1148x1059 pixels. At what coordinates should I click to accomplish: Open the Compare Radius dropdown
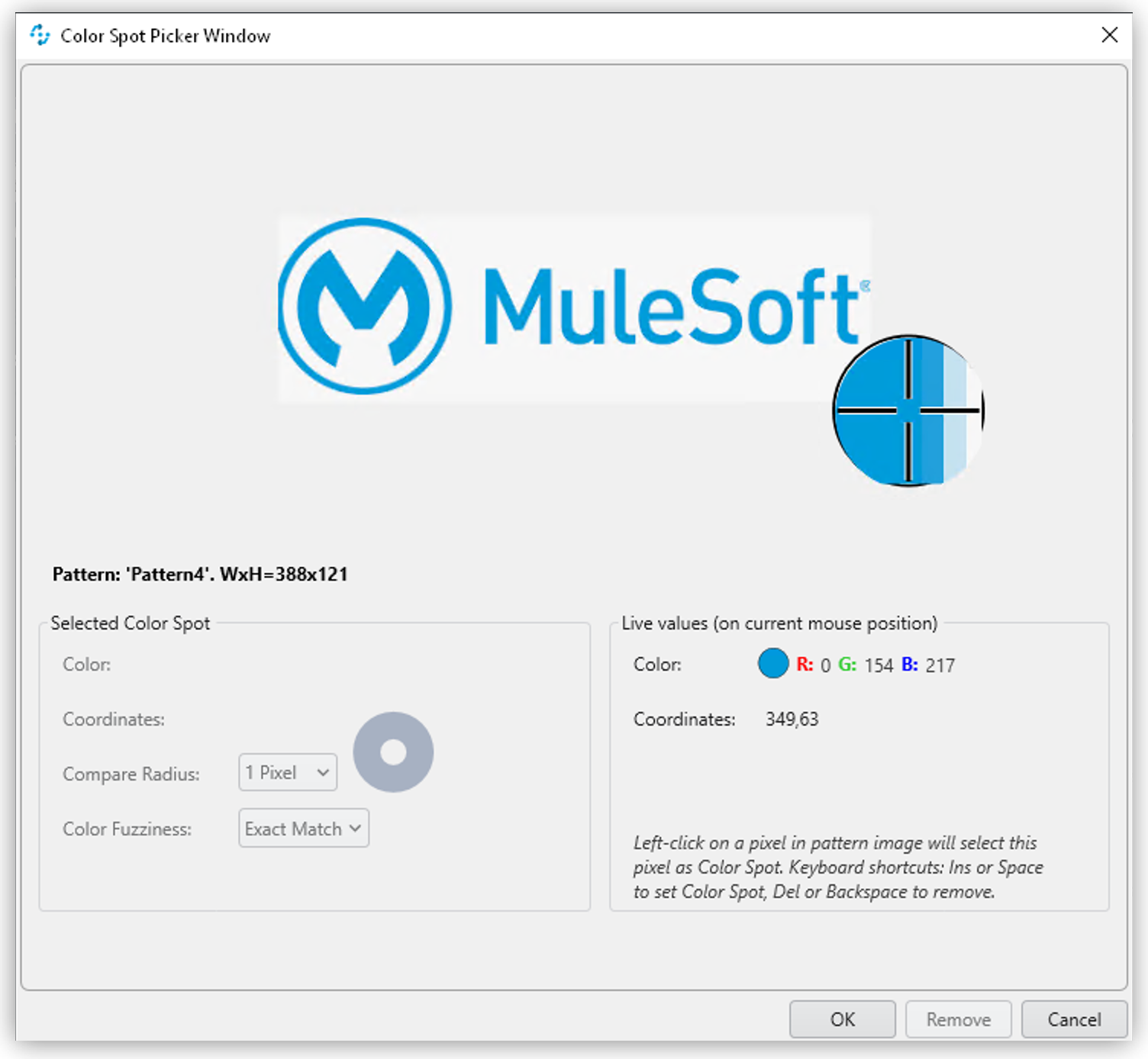pyautogui.click(x=288, y=773)
